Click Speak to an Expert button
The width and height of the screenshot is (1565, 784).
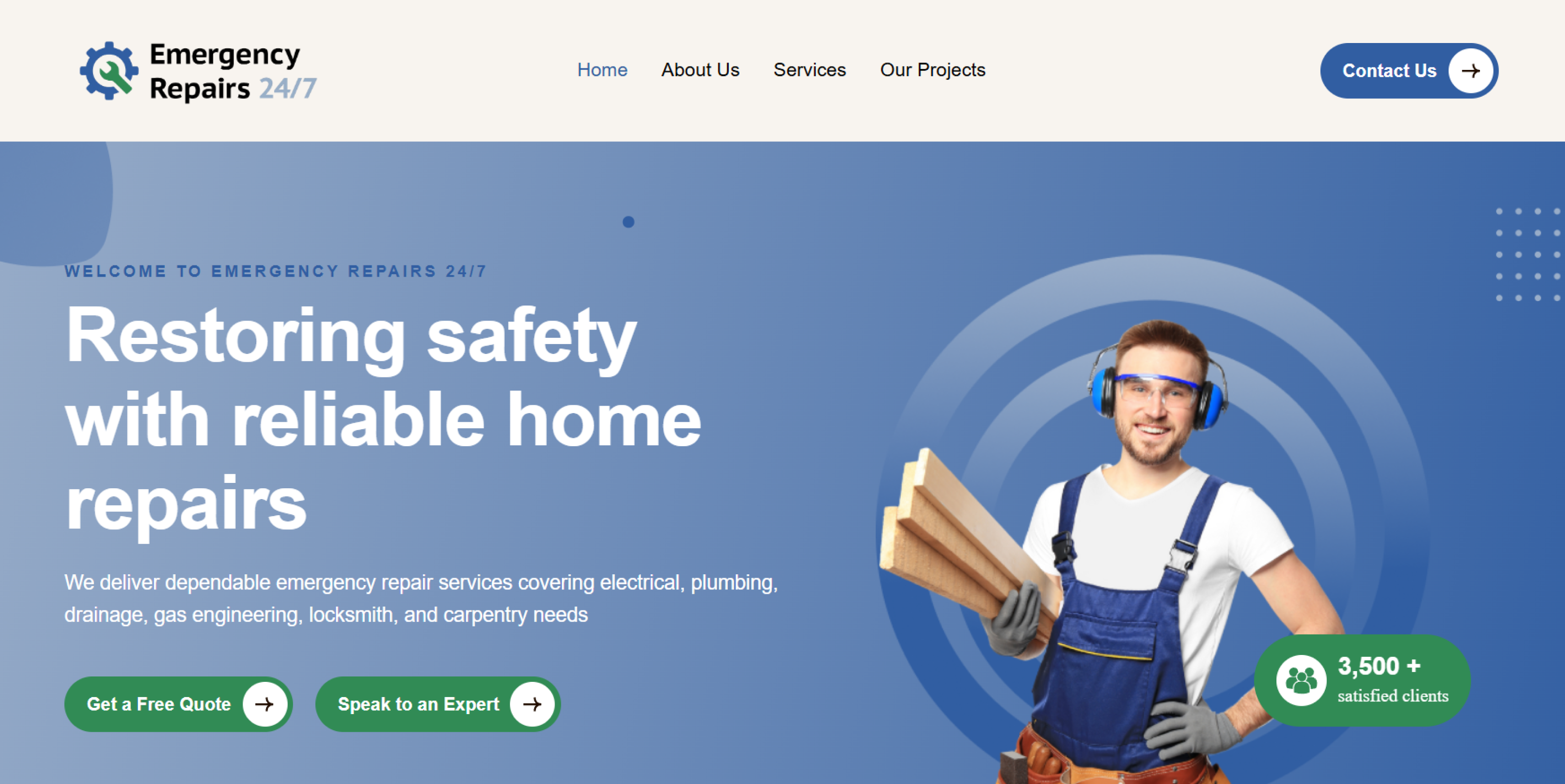coord(438,704)
